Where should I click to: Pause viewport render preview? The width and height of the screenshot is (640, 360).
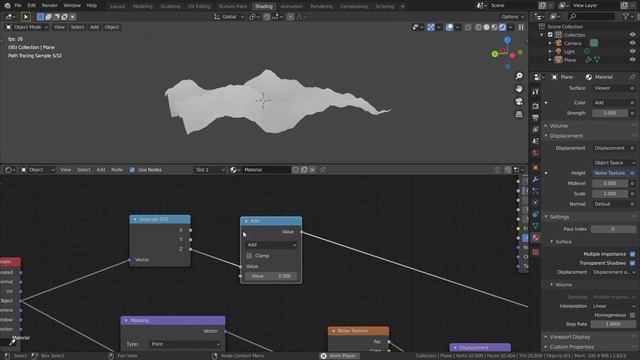pyautogui.click(x=521, y=27)
